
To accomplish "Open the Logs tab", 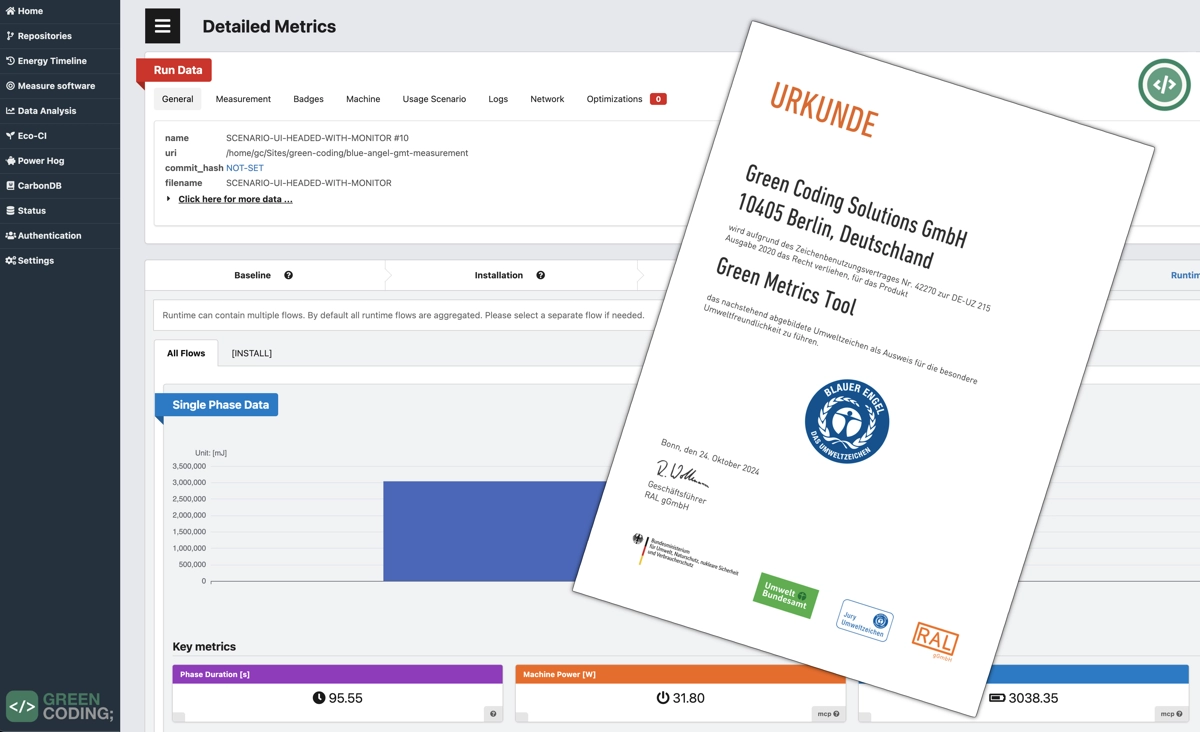I will [x=498, y=99].
